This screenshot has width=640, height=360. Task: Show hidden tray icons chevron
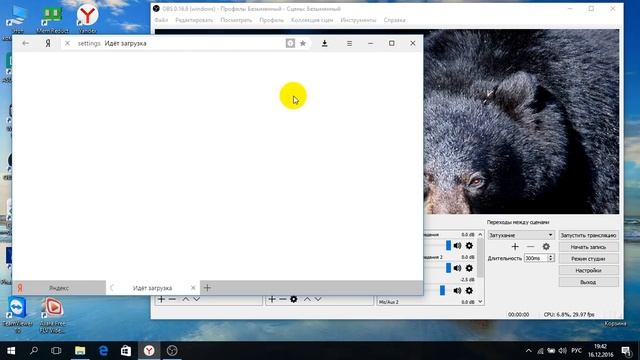[x=529, y=351]
